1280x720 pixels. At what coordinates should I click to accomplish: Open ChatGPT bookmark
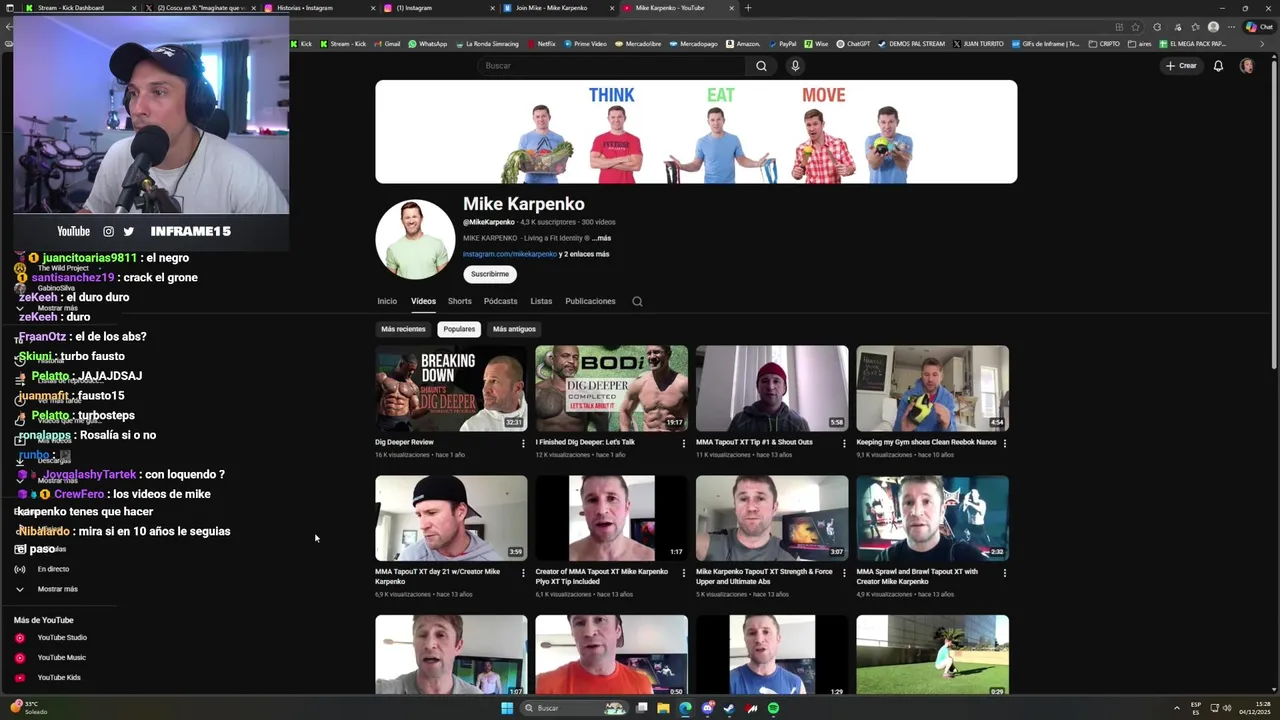point(853,44)
